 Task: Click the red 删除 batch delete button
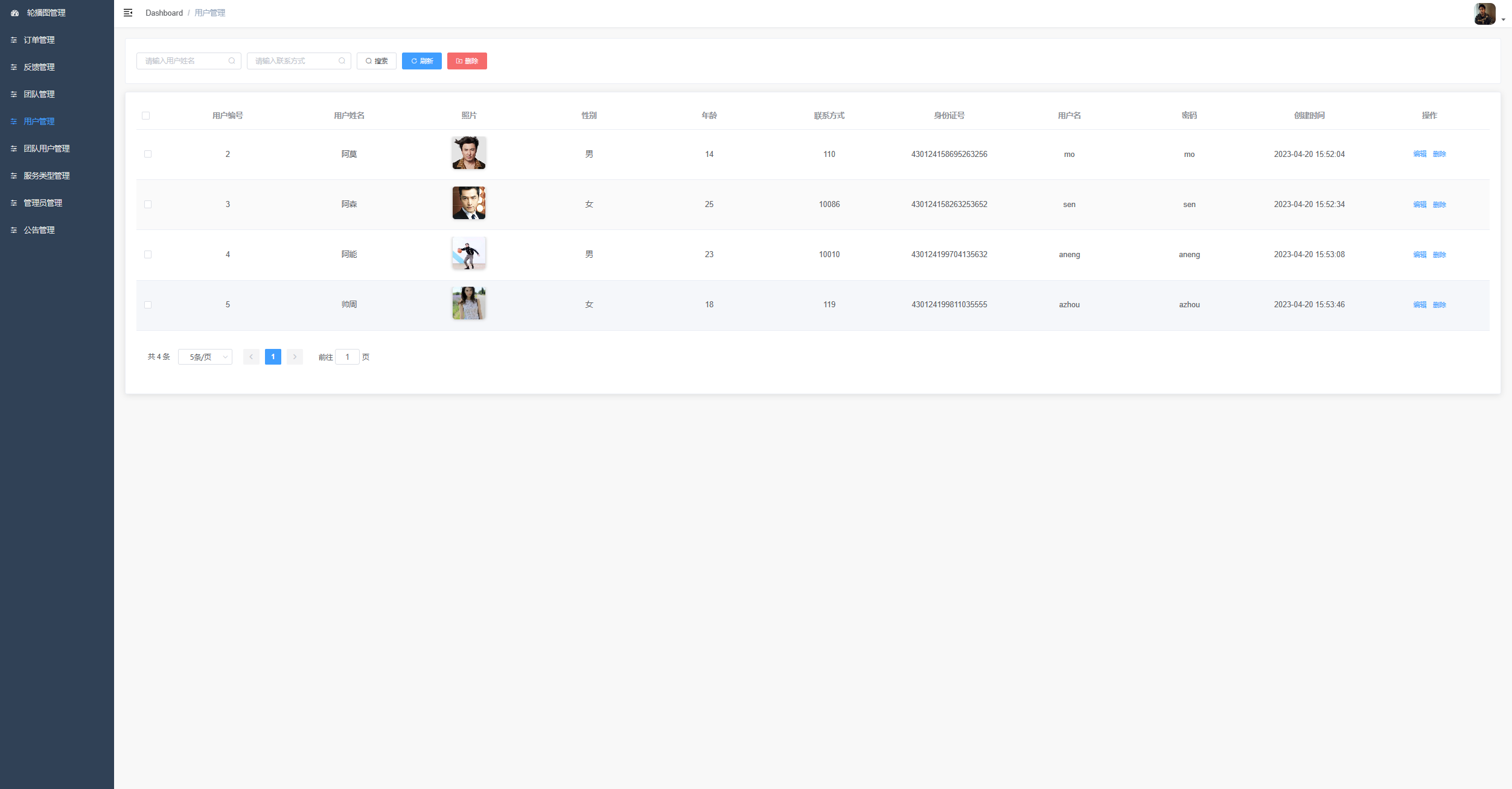tap(467, 61)
